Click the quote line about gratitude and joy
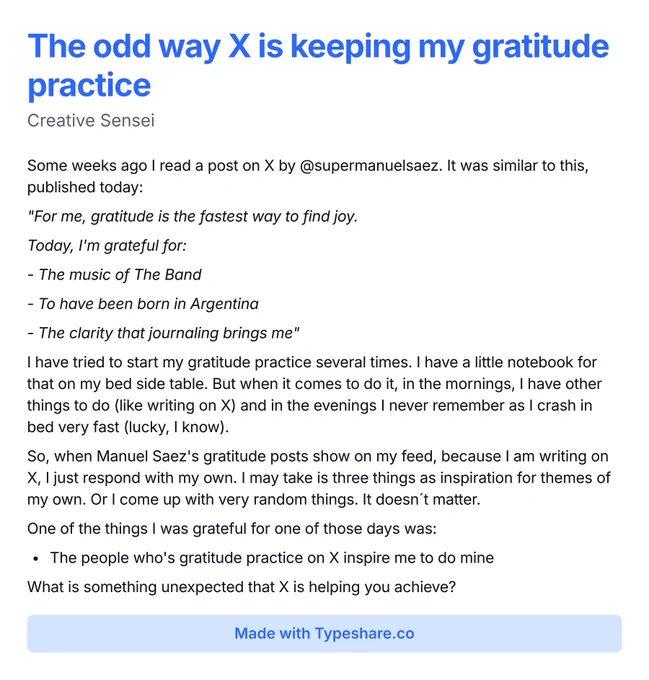 pyautogui.click(x=192, y=216)
